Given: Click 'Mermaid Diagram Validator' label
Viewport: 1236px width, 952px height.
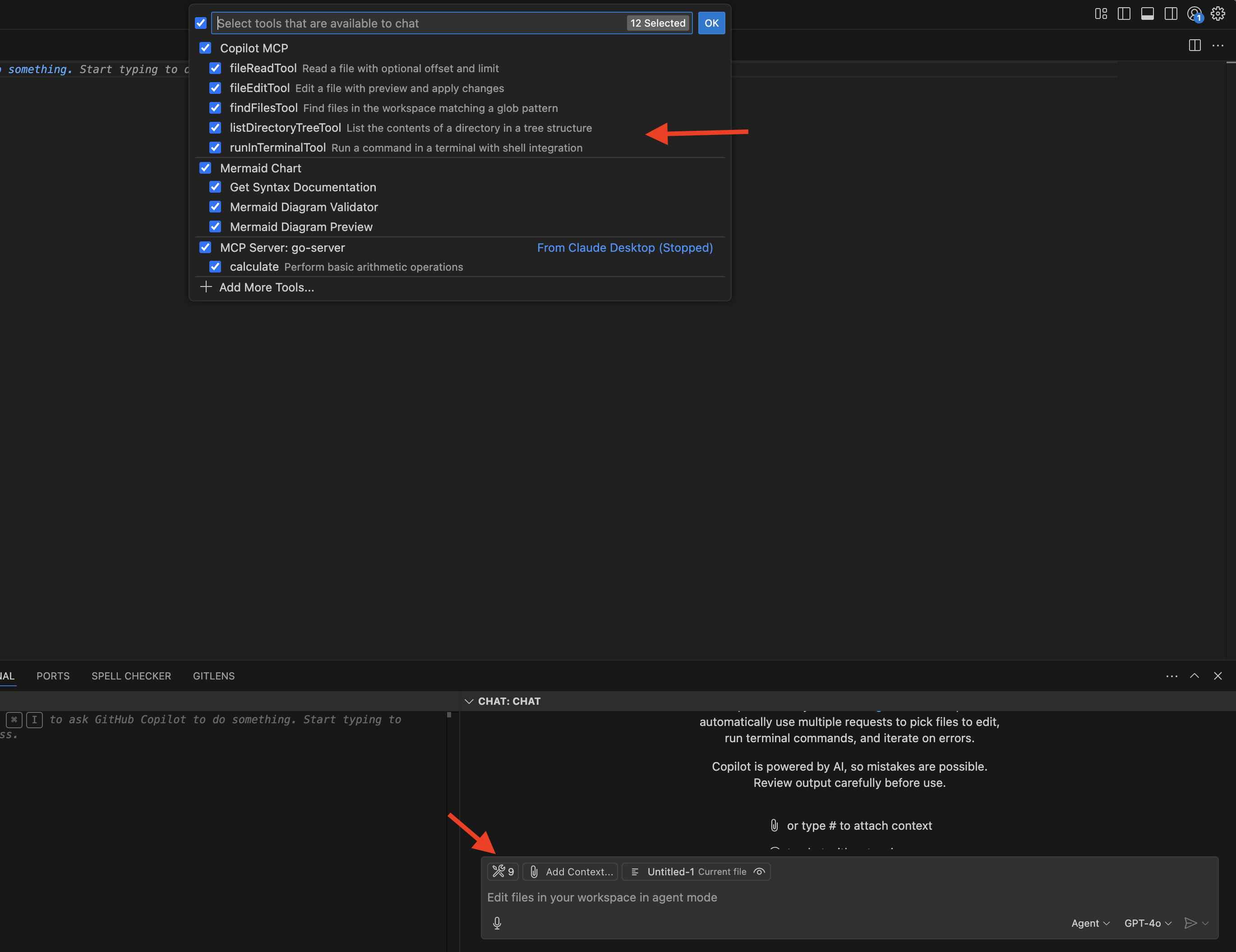Looking at the screenshot, I should pos(304,207).
